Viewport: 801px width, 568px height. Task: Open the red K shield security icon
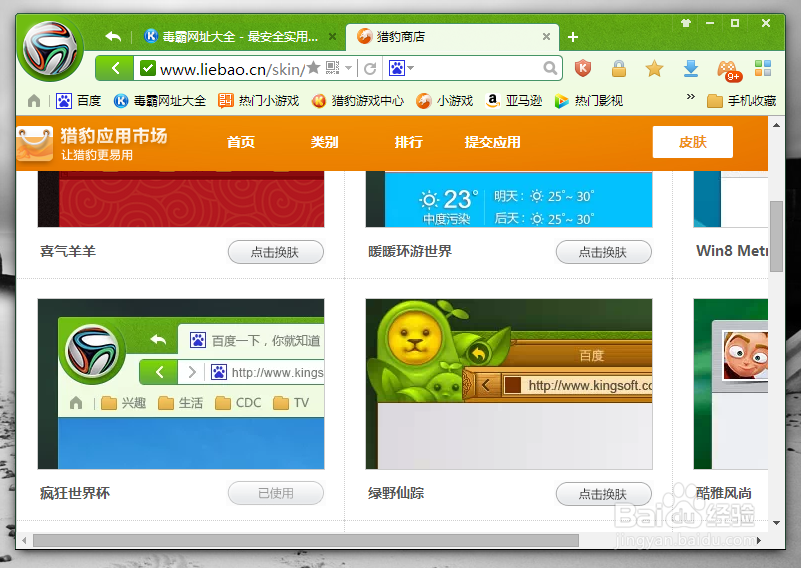(x=583, y=68)
